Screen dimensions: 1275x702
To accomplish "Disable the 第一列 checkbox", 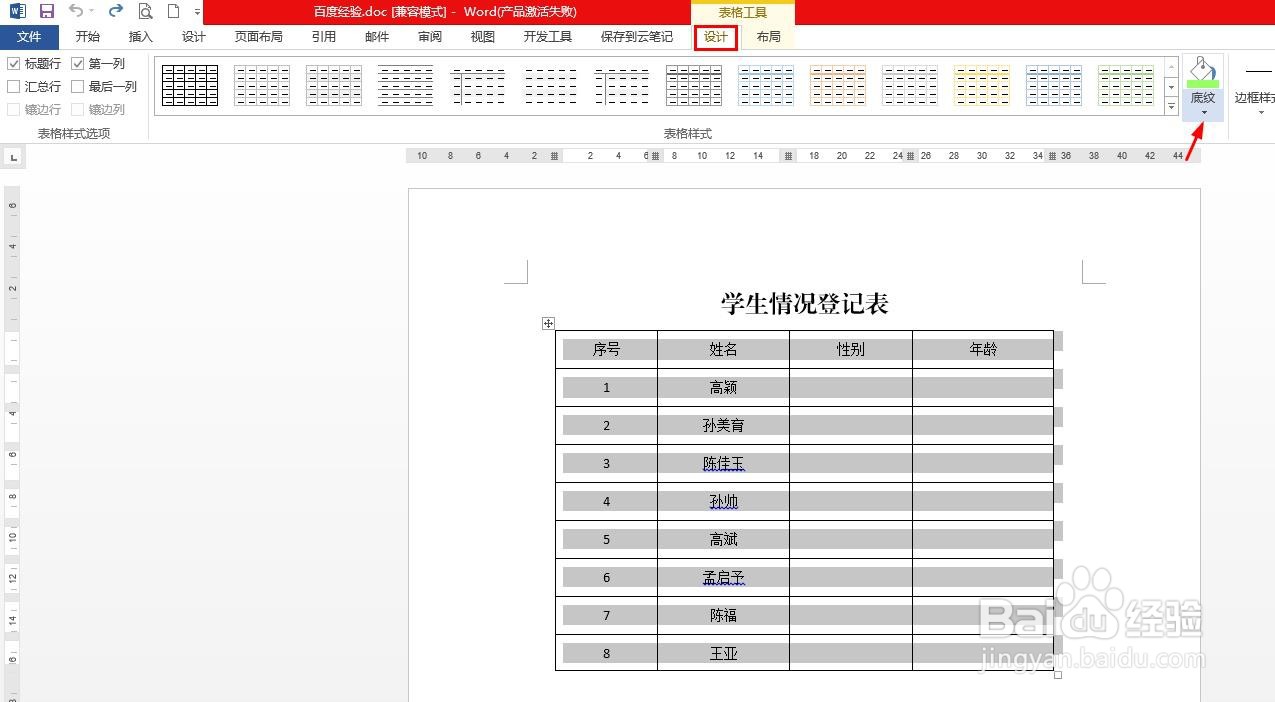I will click(77, 63).
